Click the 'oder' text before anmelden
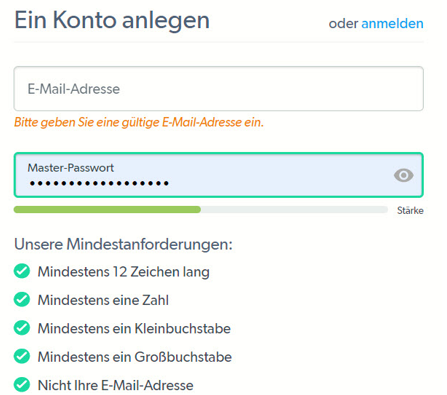The height and width of the screenshot is (395, 447). click(x=343, y=24)
